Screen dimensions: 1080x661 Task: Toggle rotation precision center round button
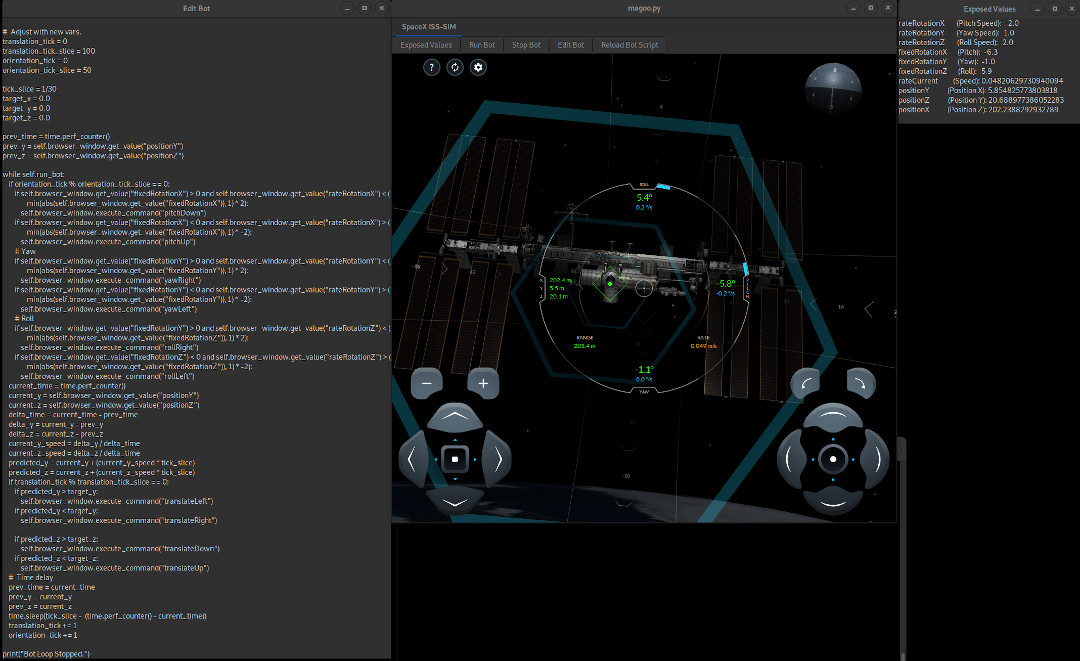click(833, 459)
